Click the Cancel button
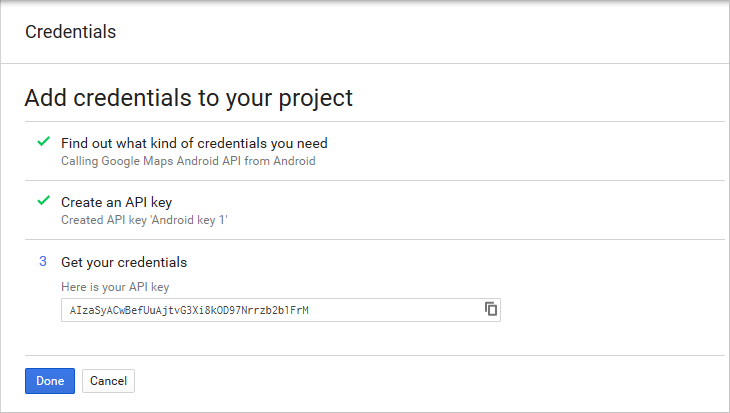Image resolution: width=730 pixels, height=413 pixels. click(x=108, y=381)
